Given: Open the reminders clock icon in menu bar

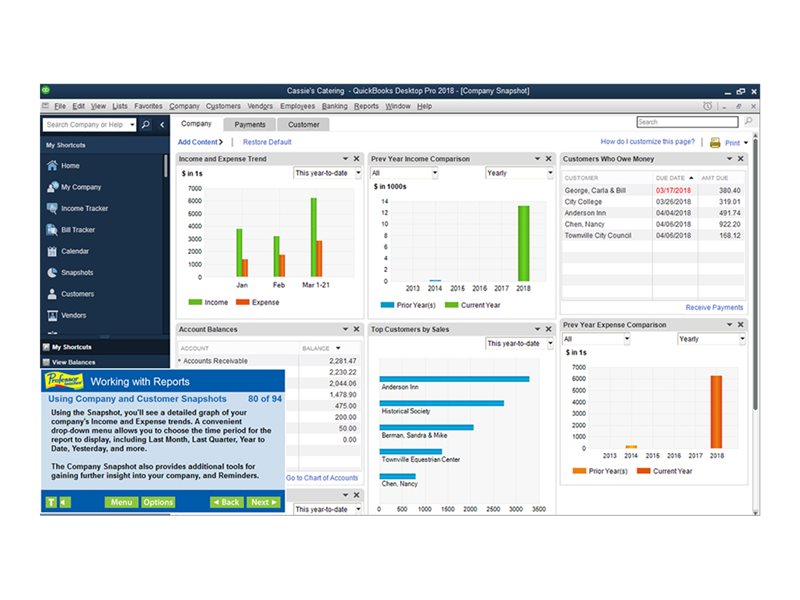Looking at the screenshot, I should coord(708,106).
